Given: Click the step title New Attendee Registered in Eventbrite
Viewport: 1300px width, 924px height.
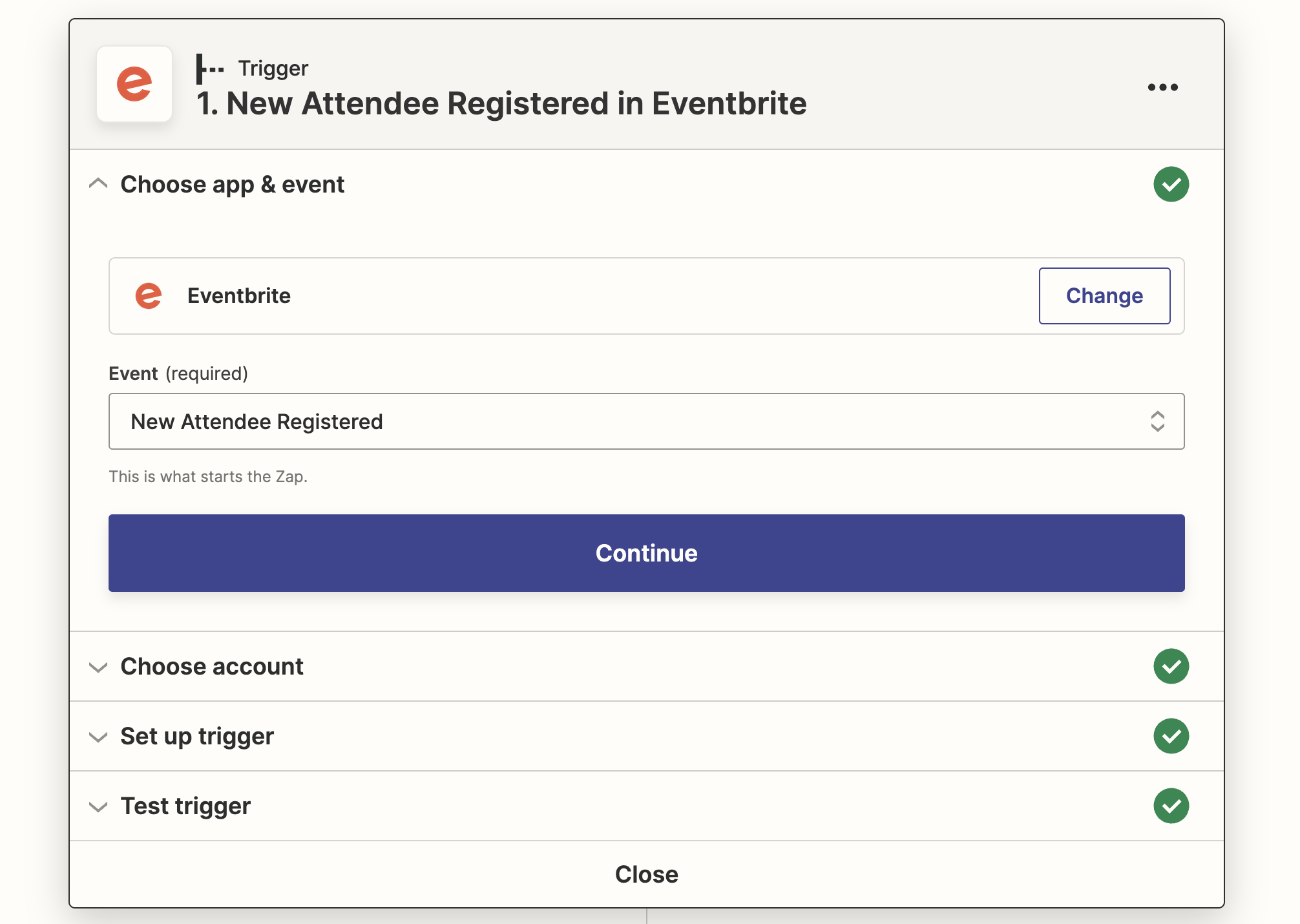Looking at the screenshot, I should click(501, 103).
